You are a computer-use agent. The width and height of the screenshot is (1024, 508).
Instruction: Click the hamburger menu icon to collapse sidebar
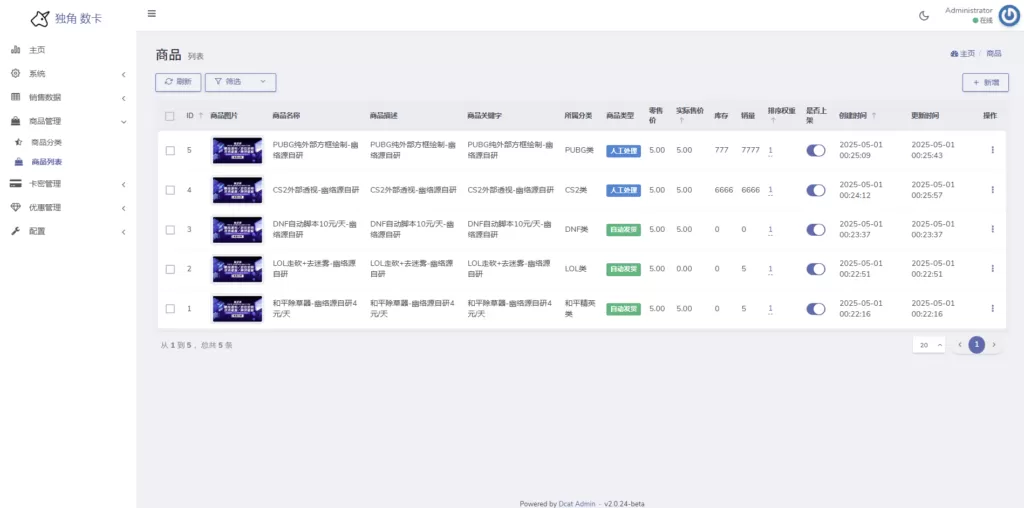[x=152, y=14]
